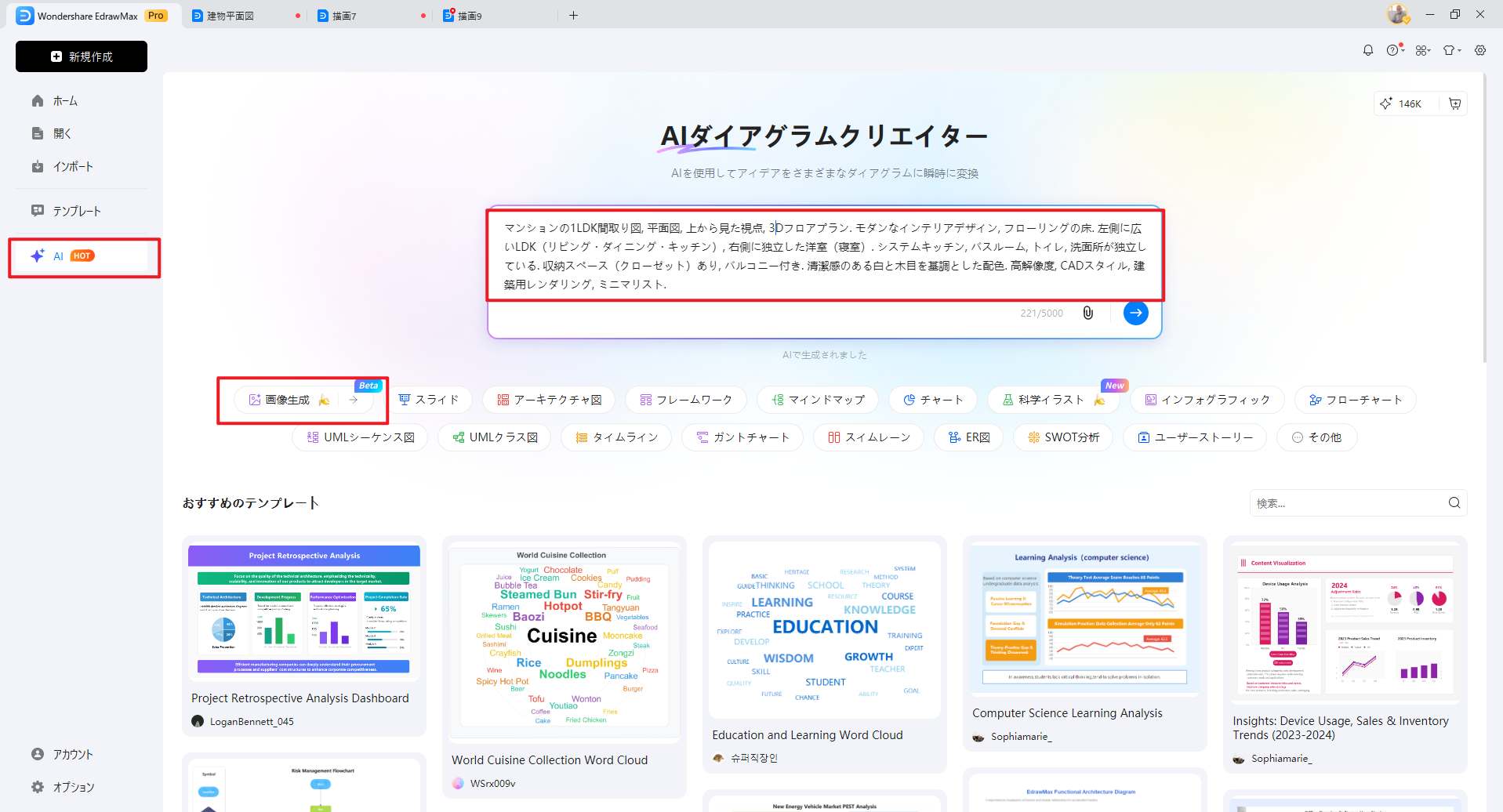1503x812 pixels.
Task: Open the マインドマップ diagram generator
Action: click(817, 399)
